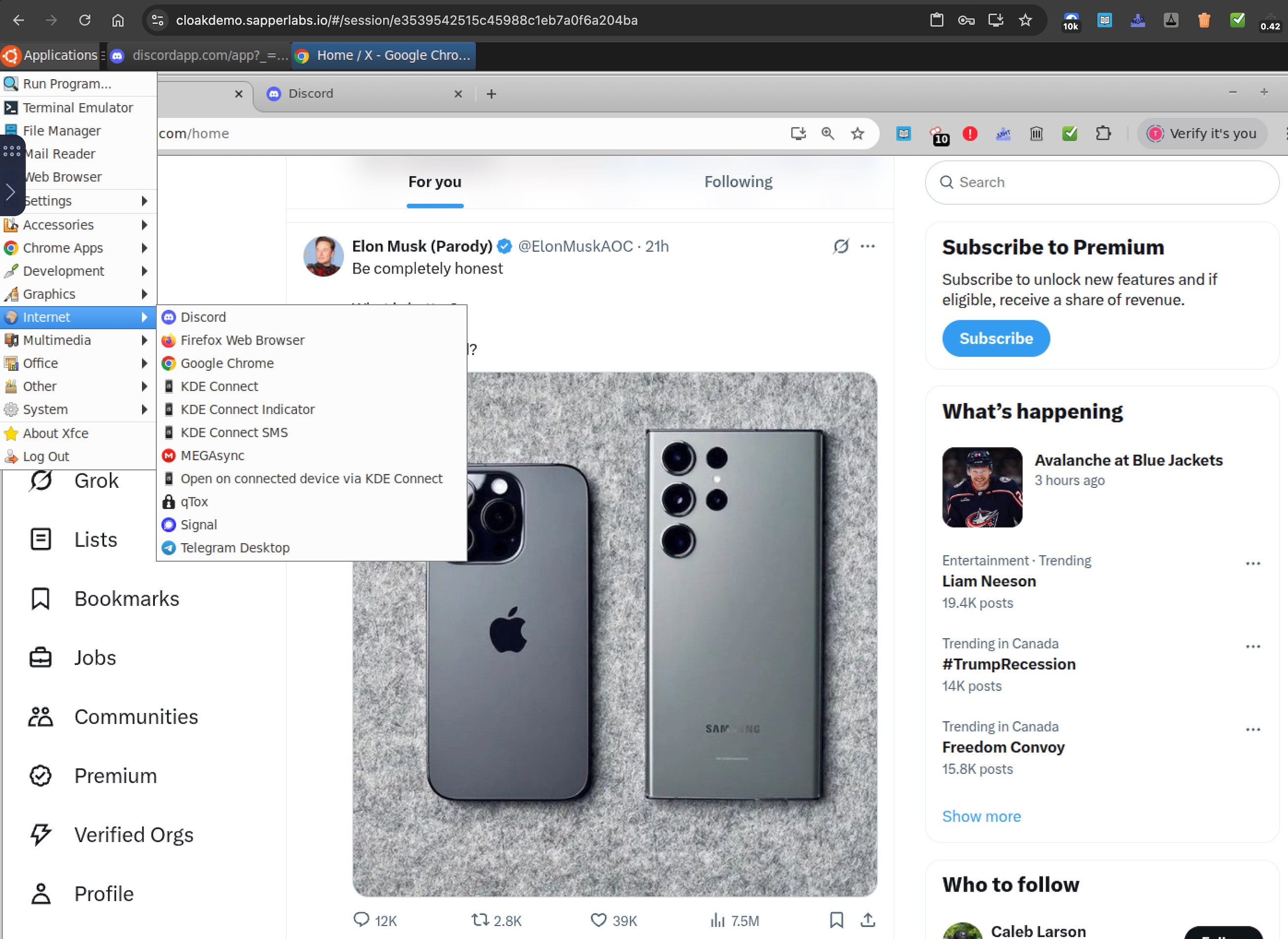Open Lists in X sidebar

73,539
